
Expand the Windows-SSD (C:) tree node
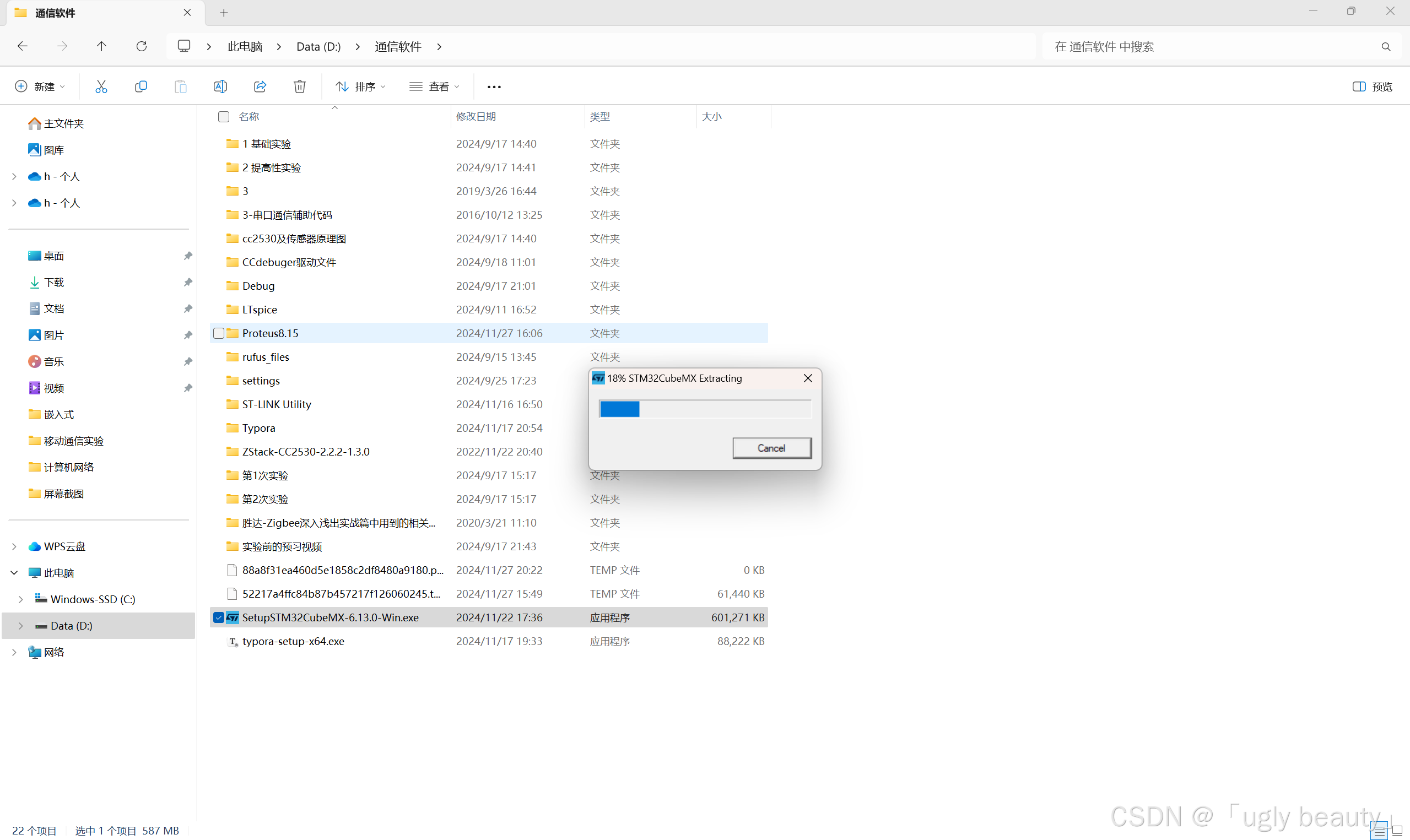(21, 599)
